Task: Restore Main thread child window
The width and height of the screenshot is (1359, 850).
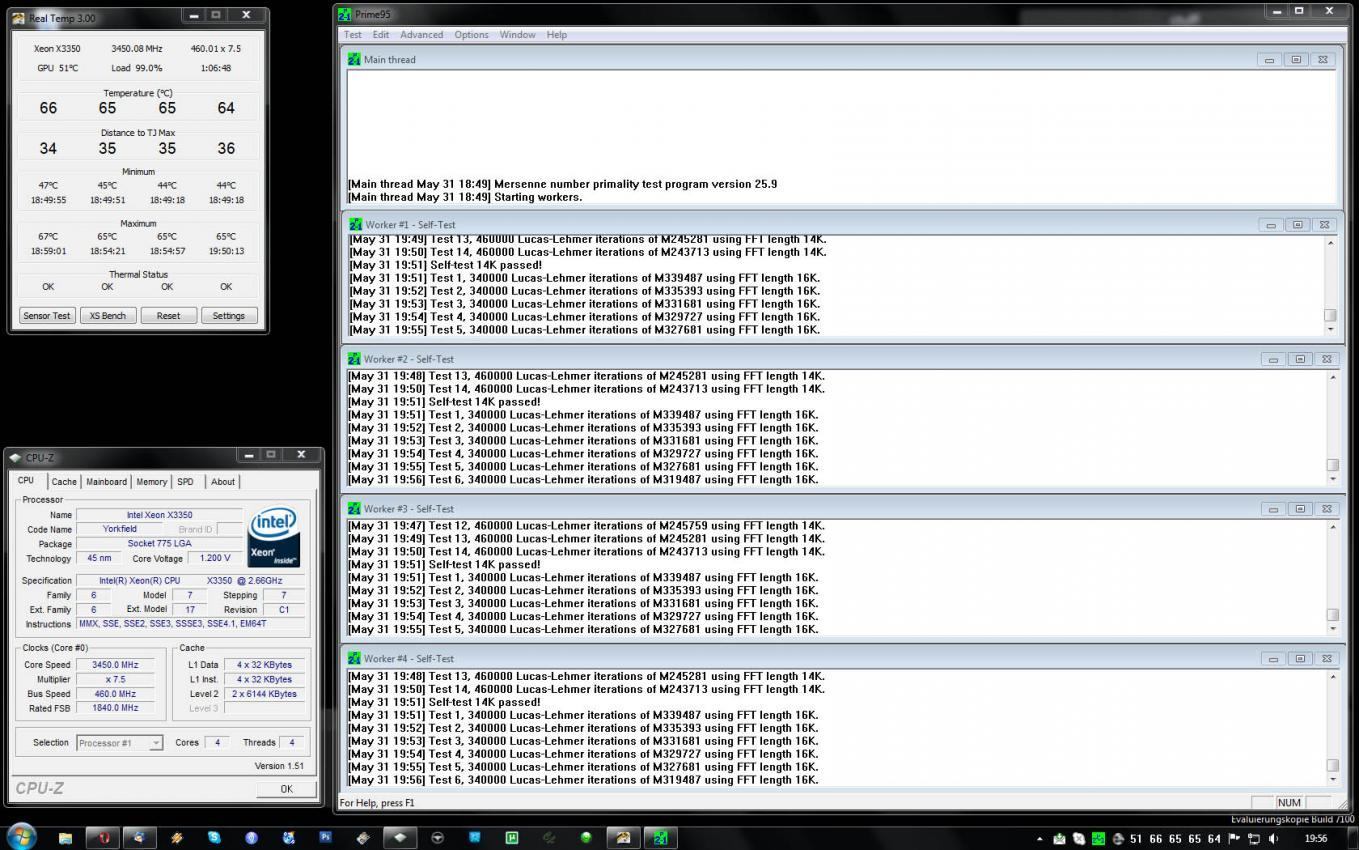Action: [1296, 60]
